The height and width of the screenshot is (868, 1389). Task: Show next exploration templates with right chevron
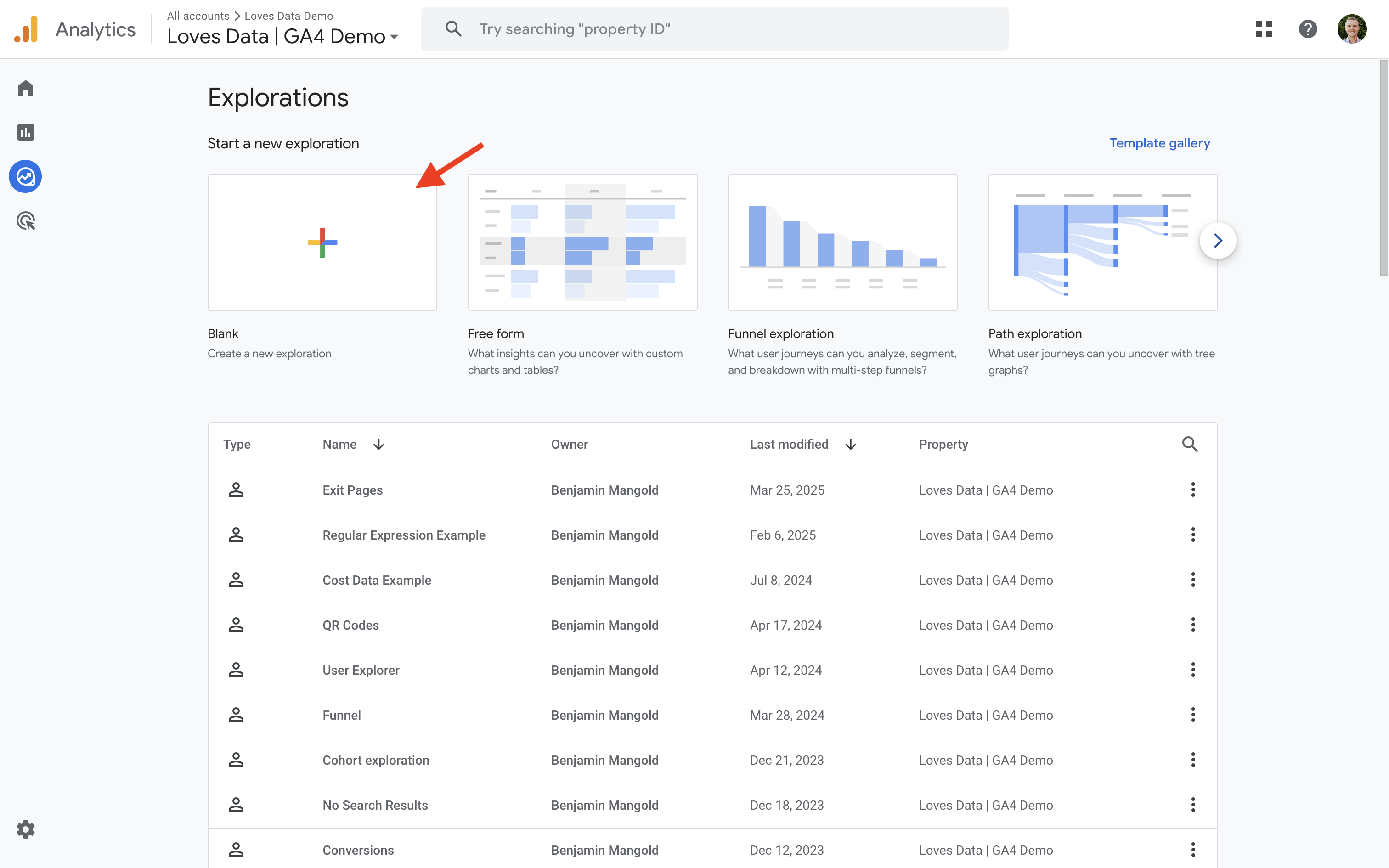pyautogui.click(x=1217, y=241)
